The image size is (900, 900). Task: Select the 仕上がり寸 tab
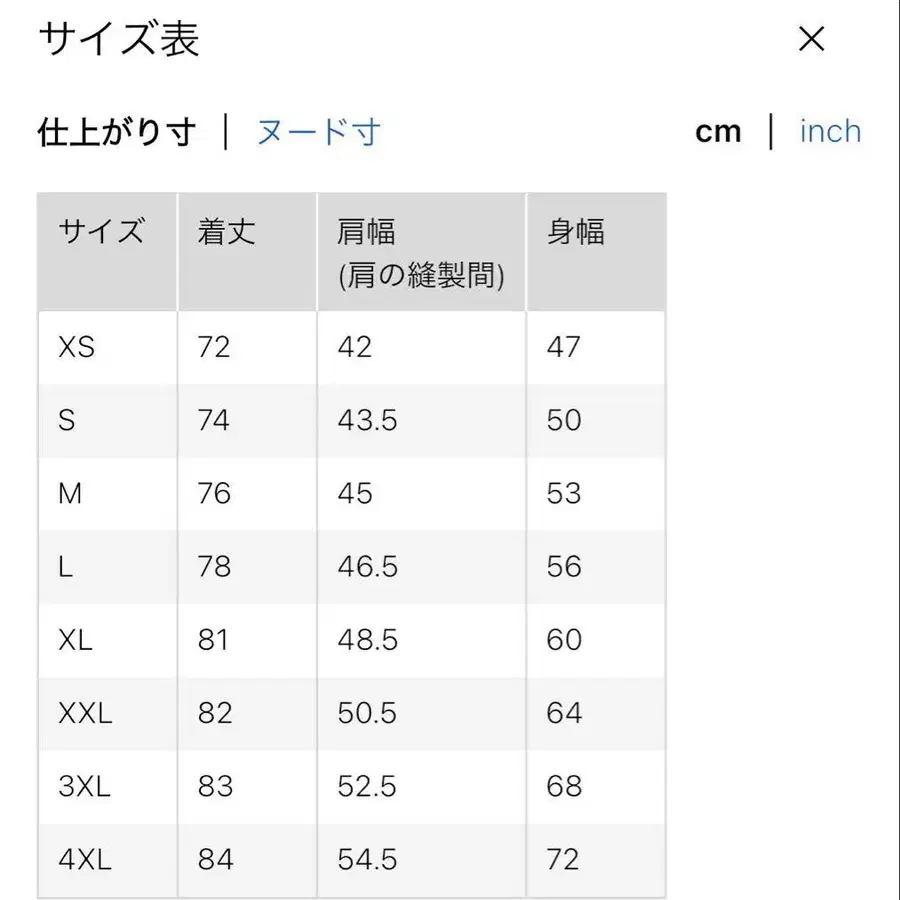point(115,131)
